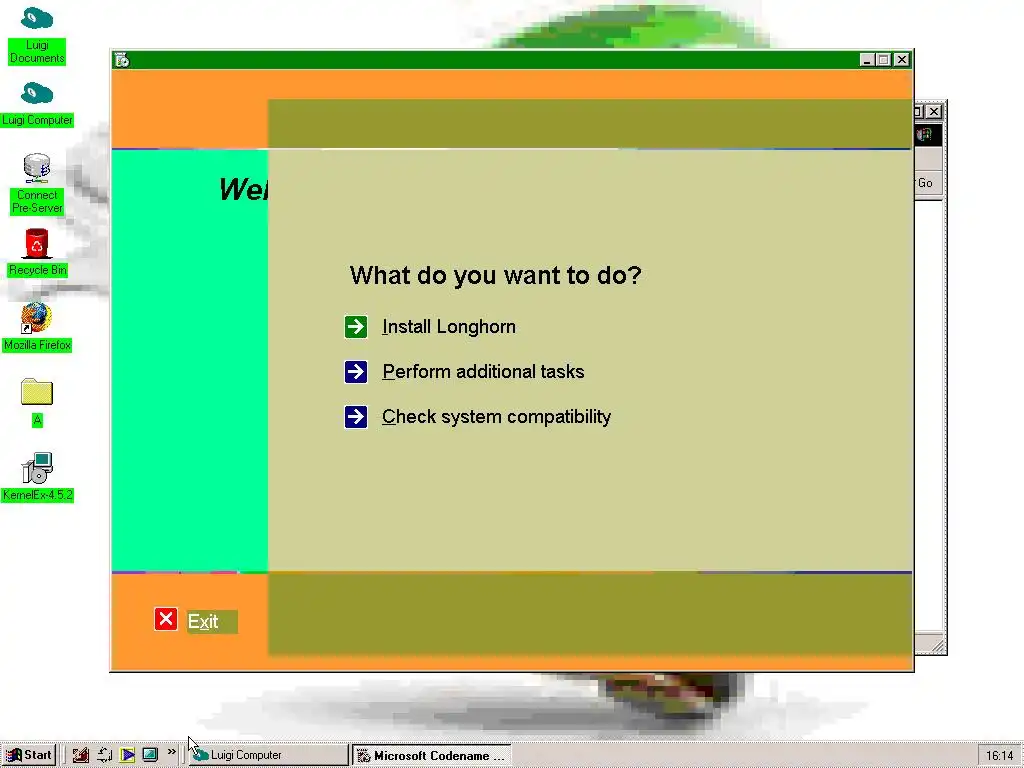Click the first quick launch icon beside Start
Screen dimensions: 1024x768
coord(80,755)
